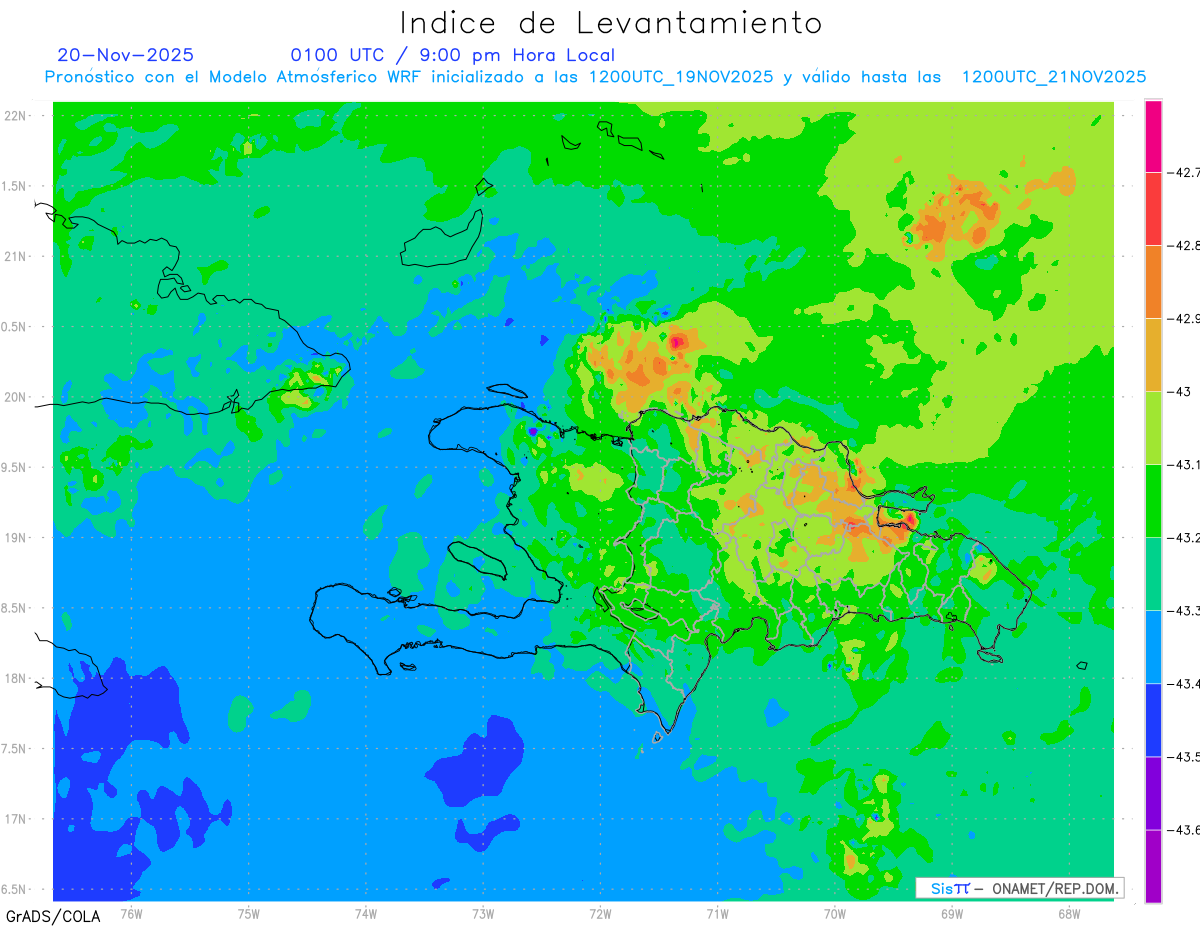Select the teal swatch between -43.2 and -43.3
1200x927 pixels.
point(1153,573)
